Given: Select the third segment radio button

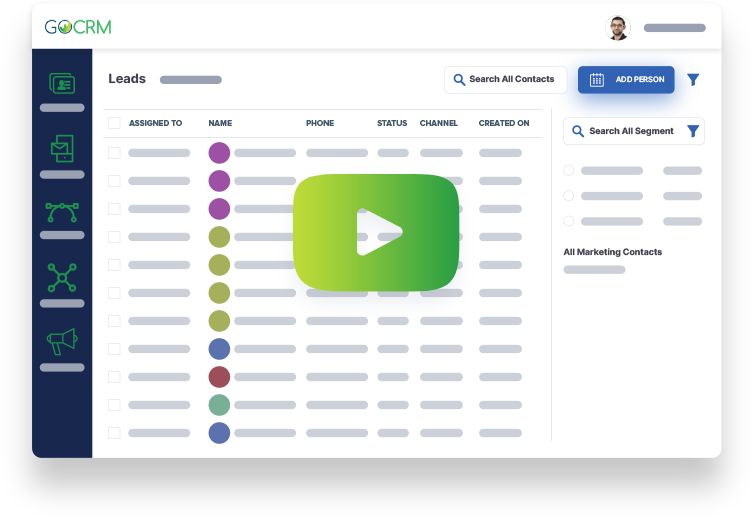Looking at the screenshot, I should click(569, 221).
